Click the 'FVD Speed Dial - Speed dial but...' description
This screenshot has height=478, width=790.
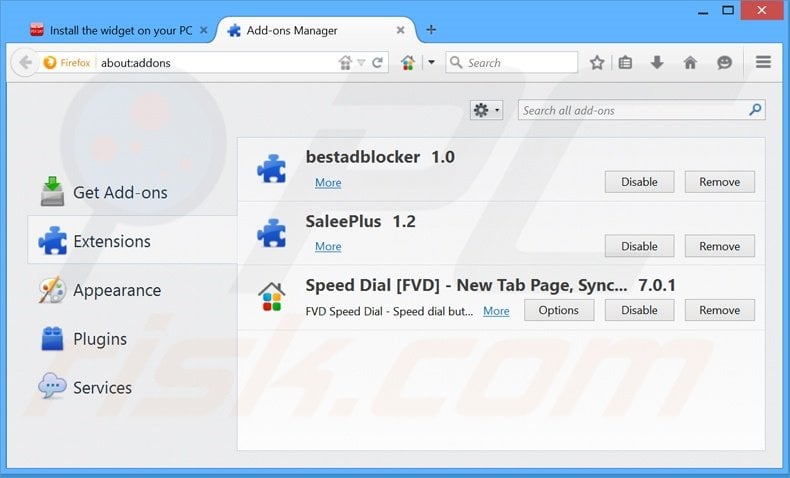[x=389, y=311]
